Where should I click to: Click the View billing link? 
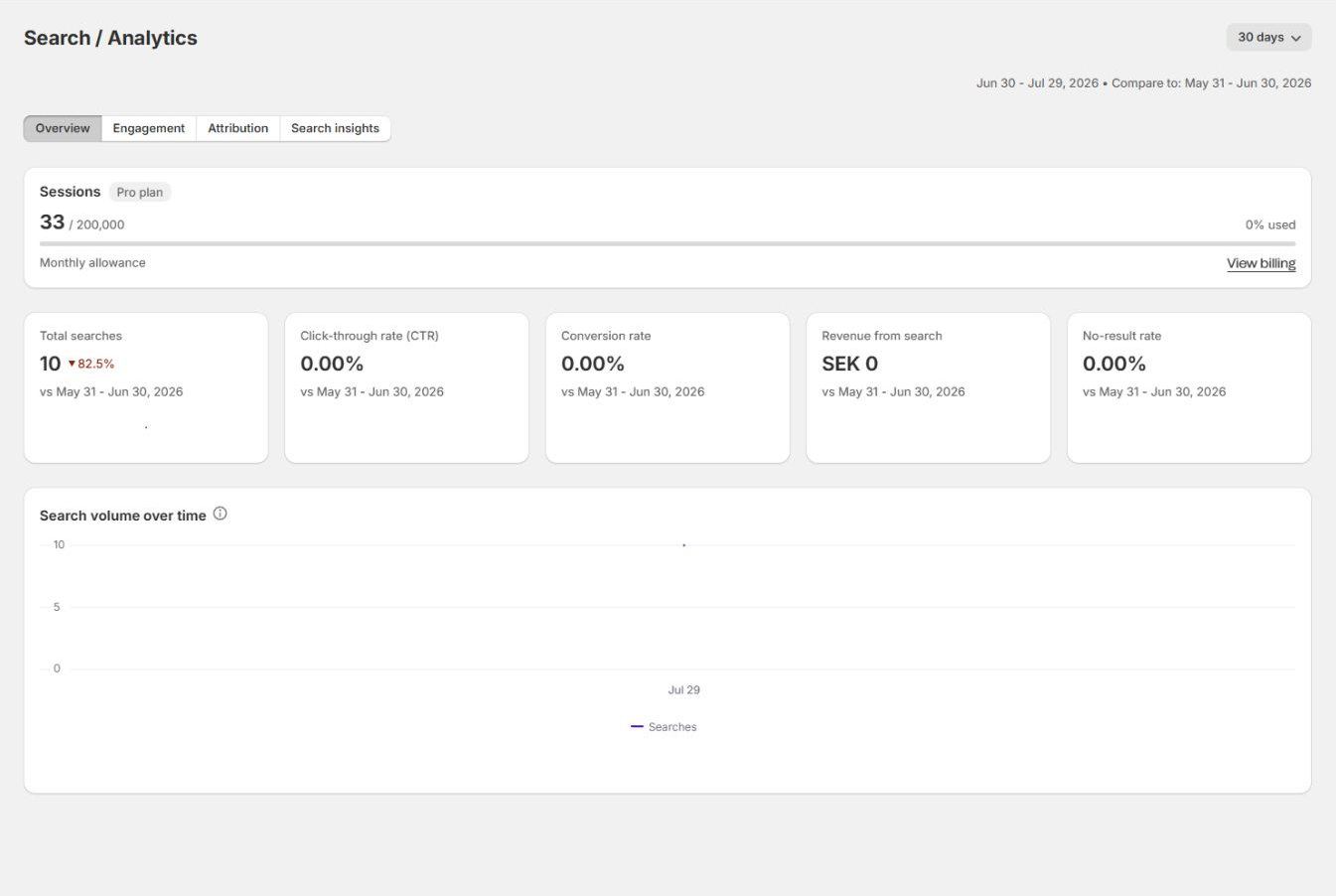point(1261,263)
